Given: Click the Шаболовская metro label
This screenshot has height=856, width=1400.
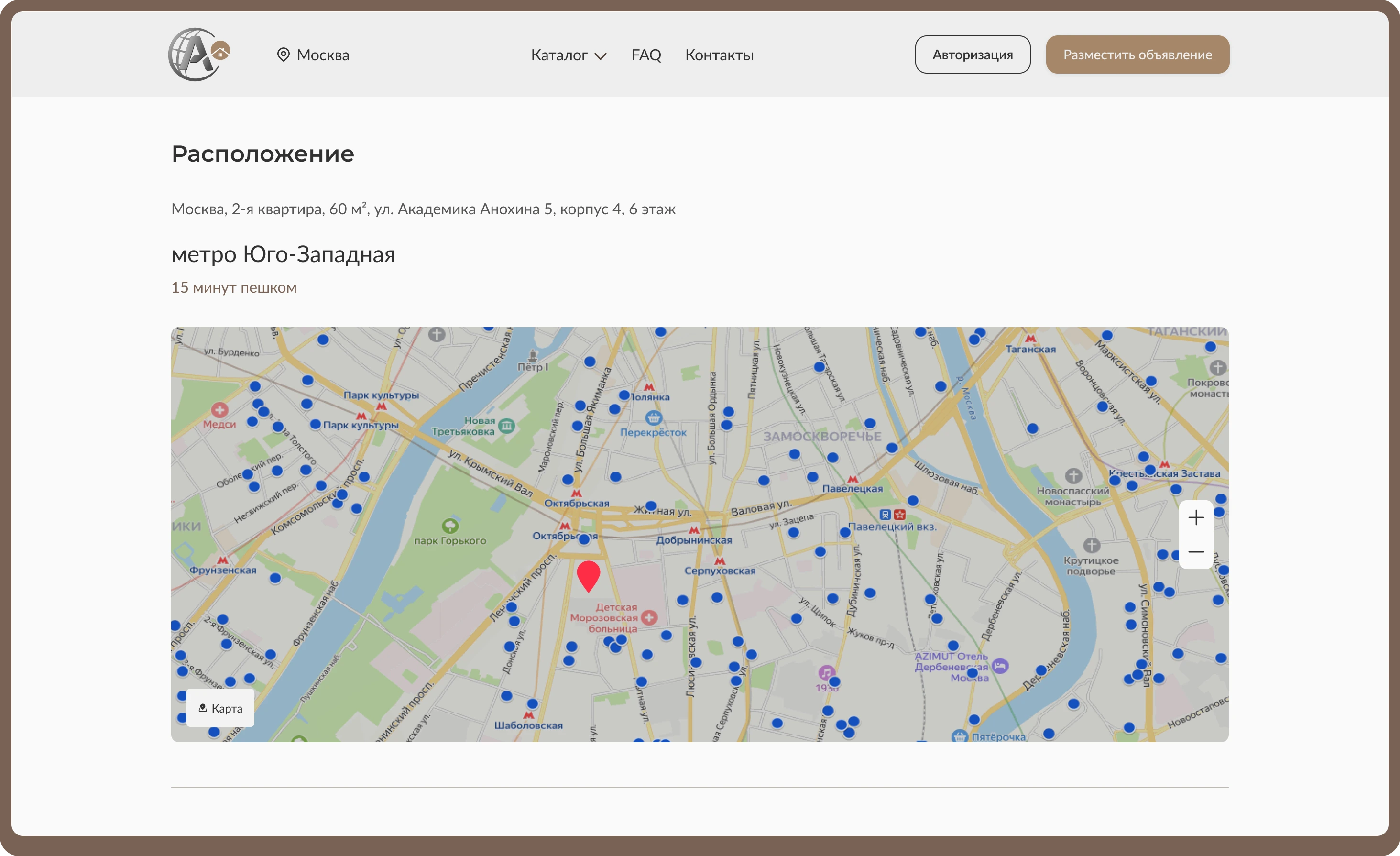Looking at the screenshot, I should [x=528, y=725].
